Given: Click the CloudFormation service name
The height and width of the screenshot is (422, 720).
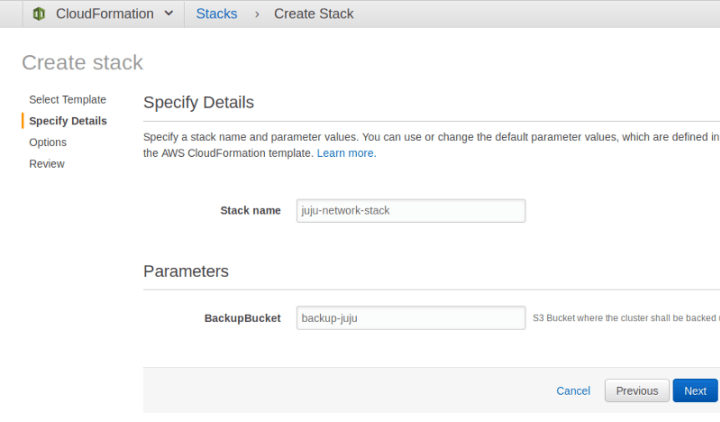Looking at the screenshot, I should tap(104, 14).
